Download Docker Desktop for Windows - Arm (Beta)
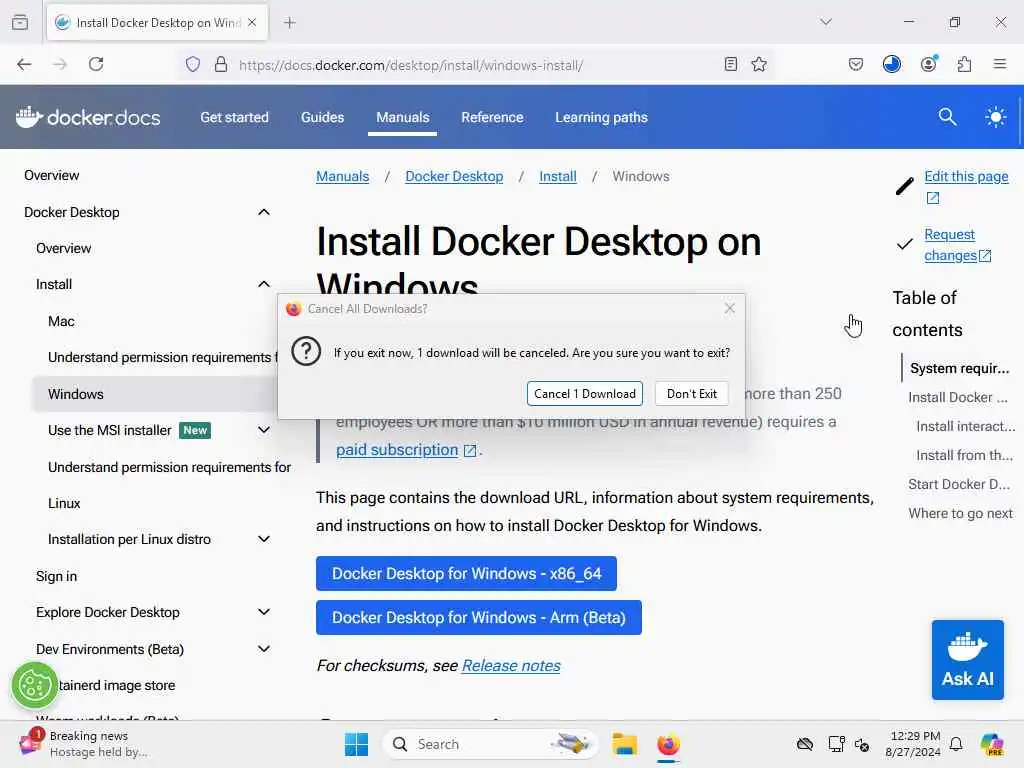 coord(479,617)
